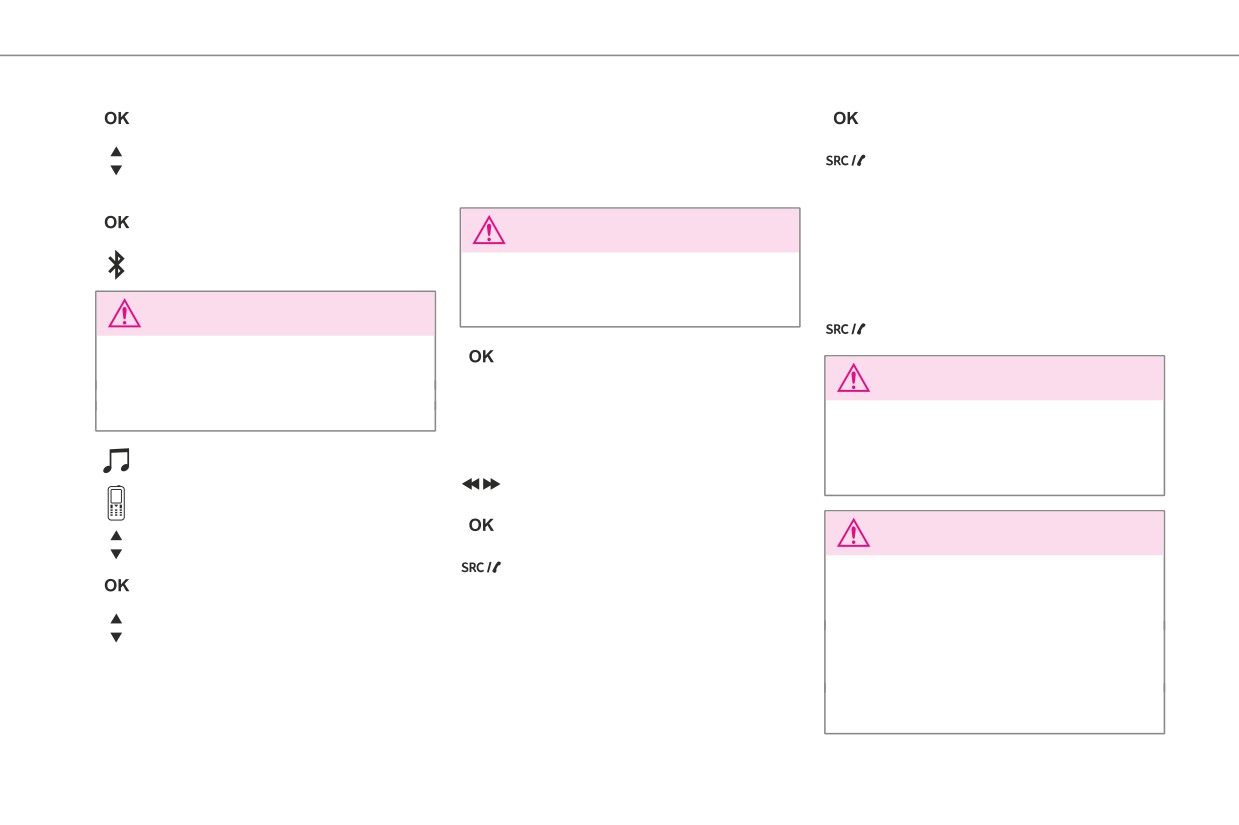The image size is (1239, 825).
Task: Click the Bluetooth symbol icon
Action: click(x=116, y=265)
